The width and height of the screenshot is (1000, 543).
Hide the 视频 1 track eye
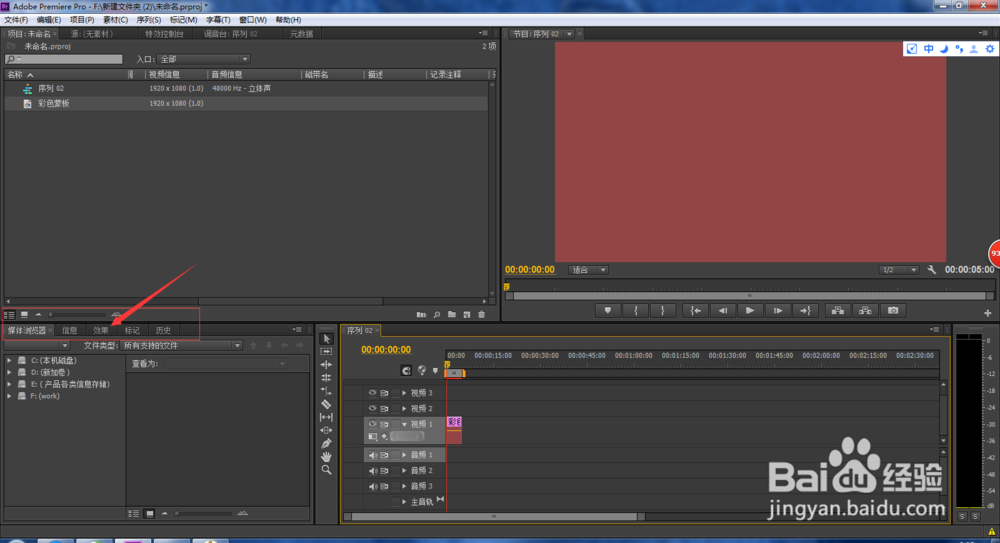point(372,424)
